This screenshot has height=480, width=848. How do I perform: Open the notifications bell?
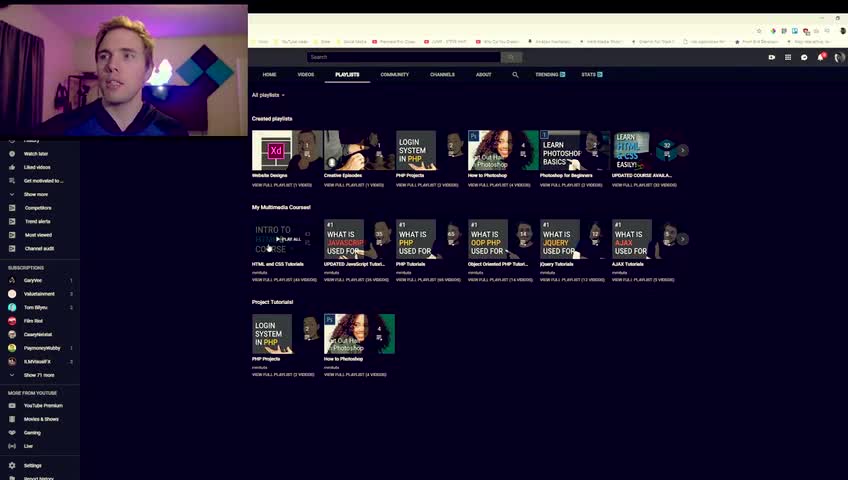(x=820, y=57)
